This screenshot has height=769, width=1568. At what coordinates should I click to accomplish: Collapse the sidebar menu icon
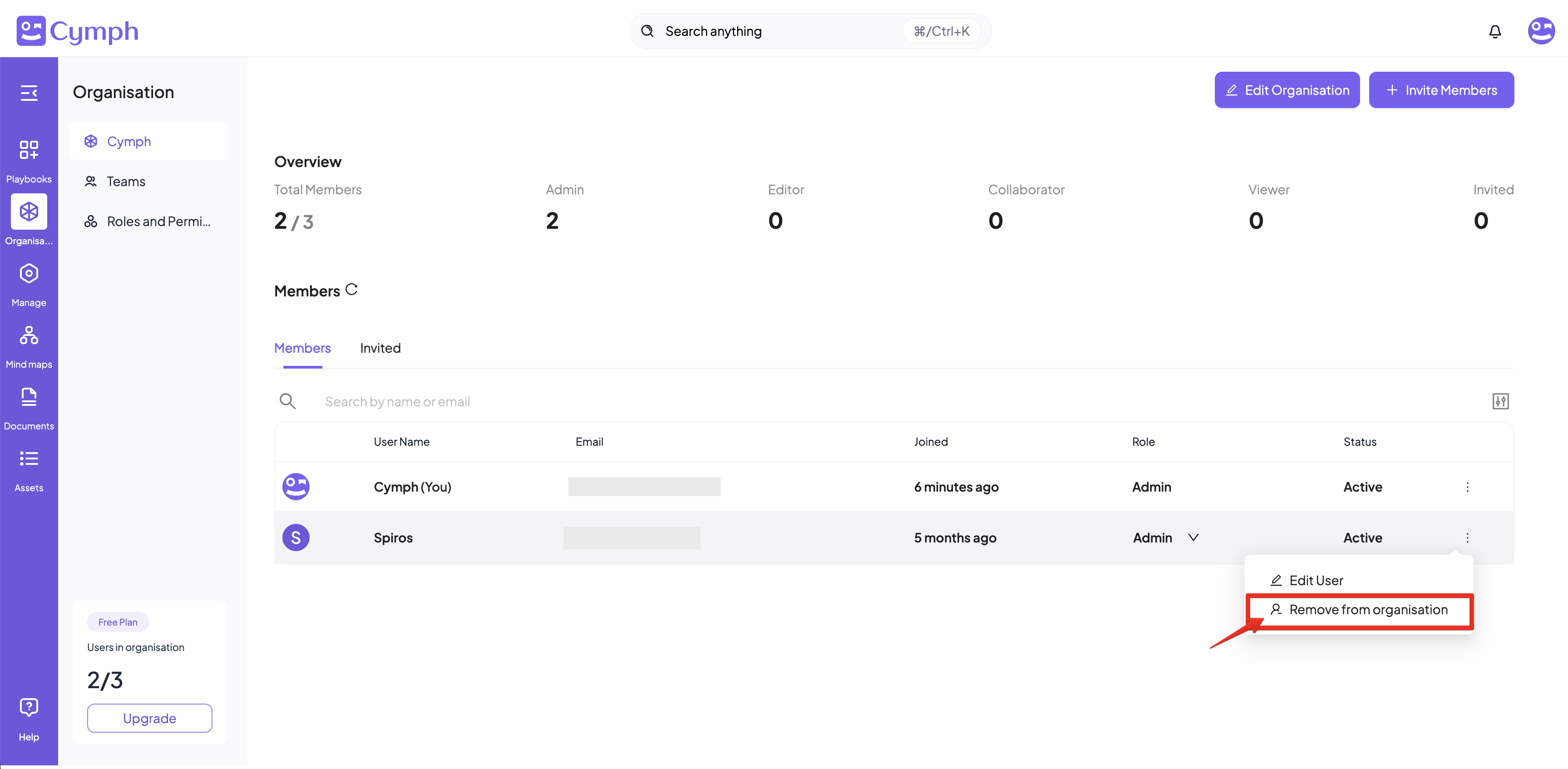[29, 93]
